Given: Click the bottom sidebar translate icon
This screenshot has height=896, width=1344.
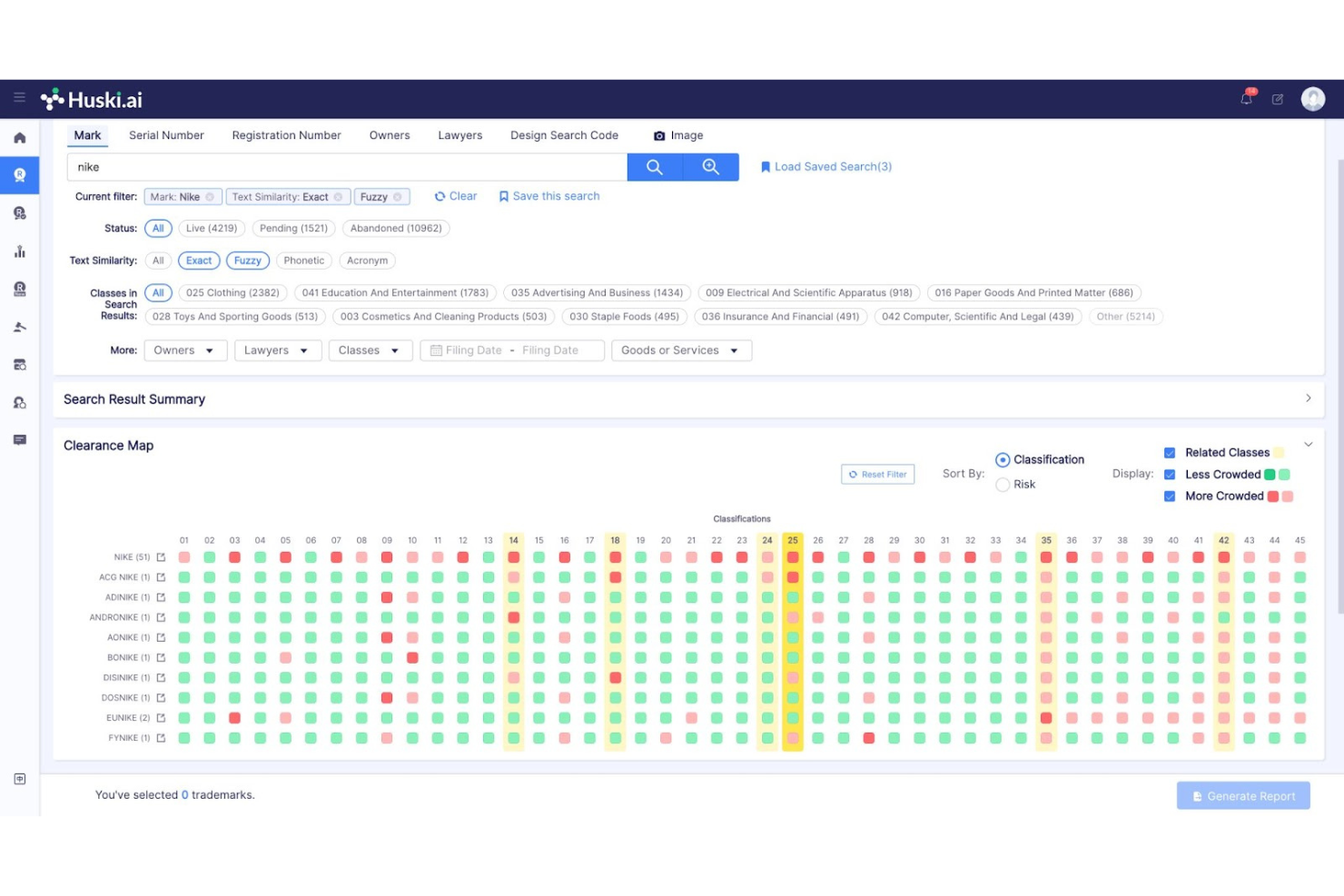Looking at the screenshot, I should coord(19,779).
